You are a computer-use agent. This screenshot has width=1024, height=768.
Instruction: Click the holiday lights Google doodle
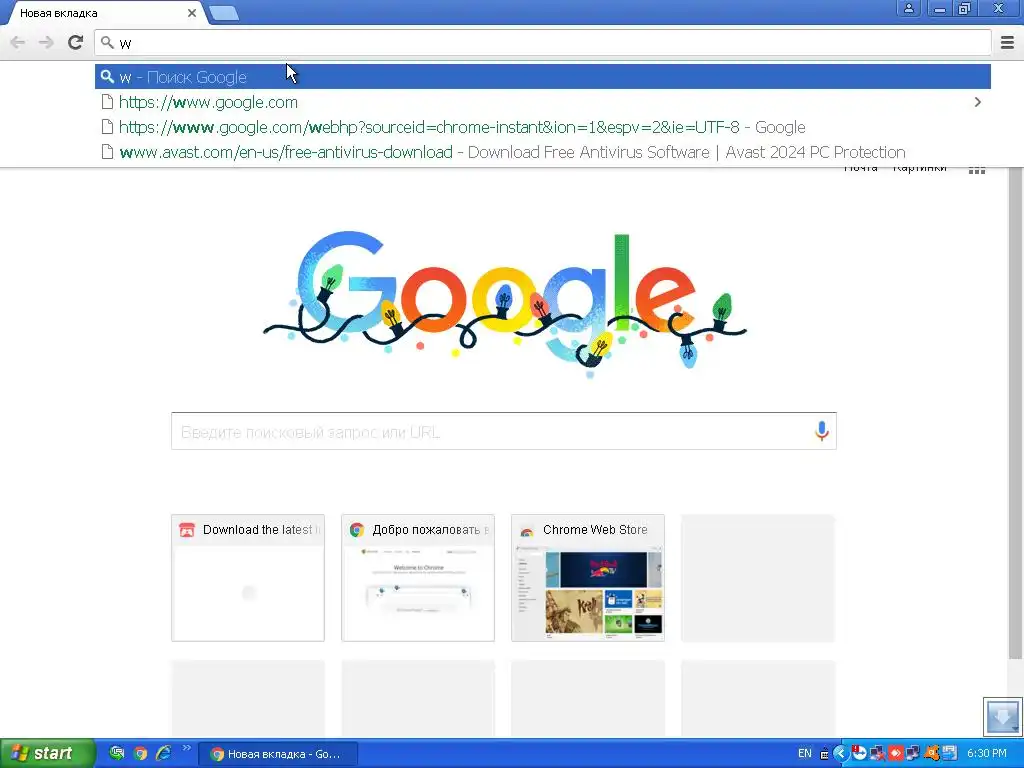tap(505, 304)
